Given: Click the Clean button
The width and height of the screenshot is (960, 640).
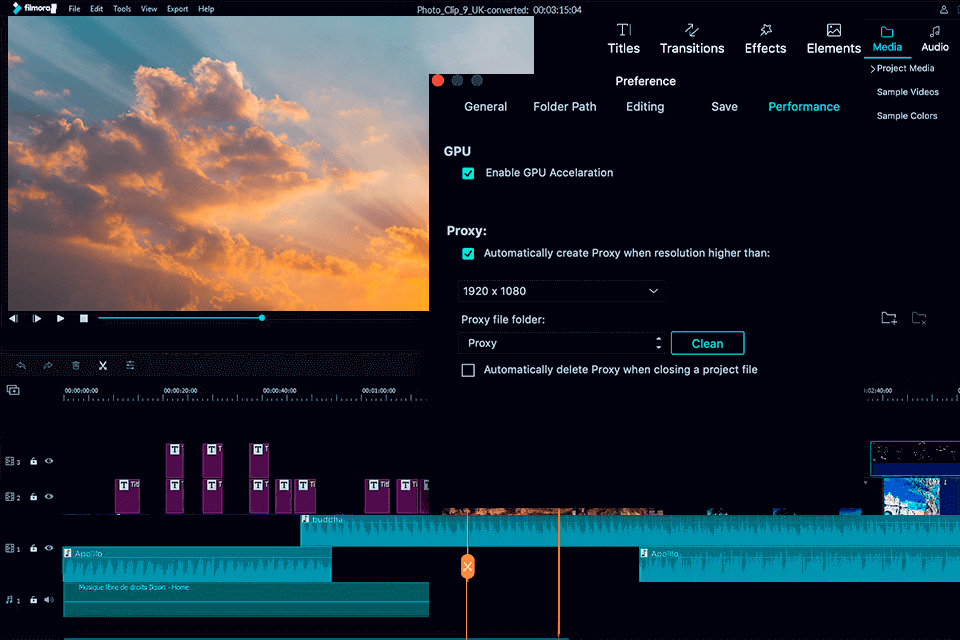Looking at the screenshot, I should (x=707, y=343).
